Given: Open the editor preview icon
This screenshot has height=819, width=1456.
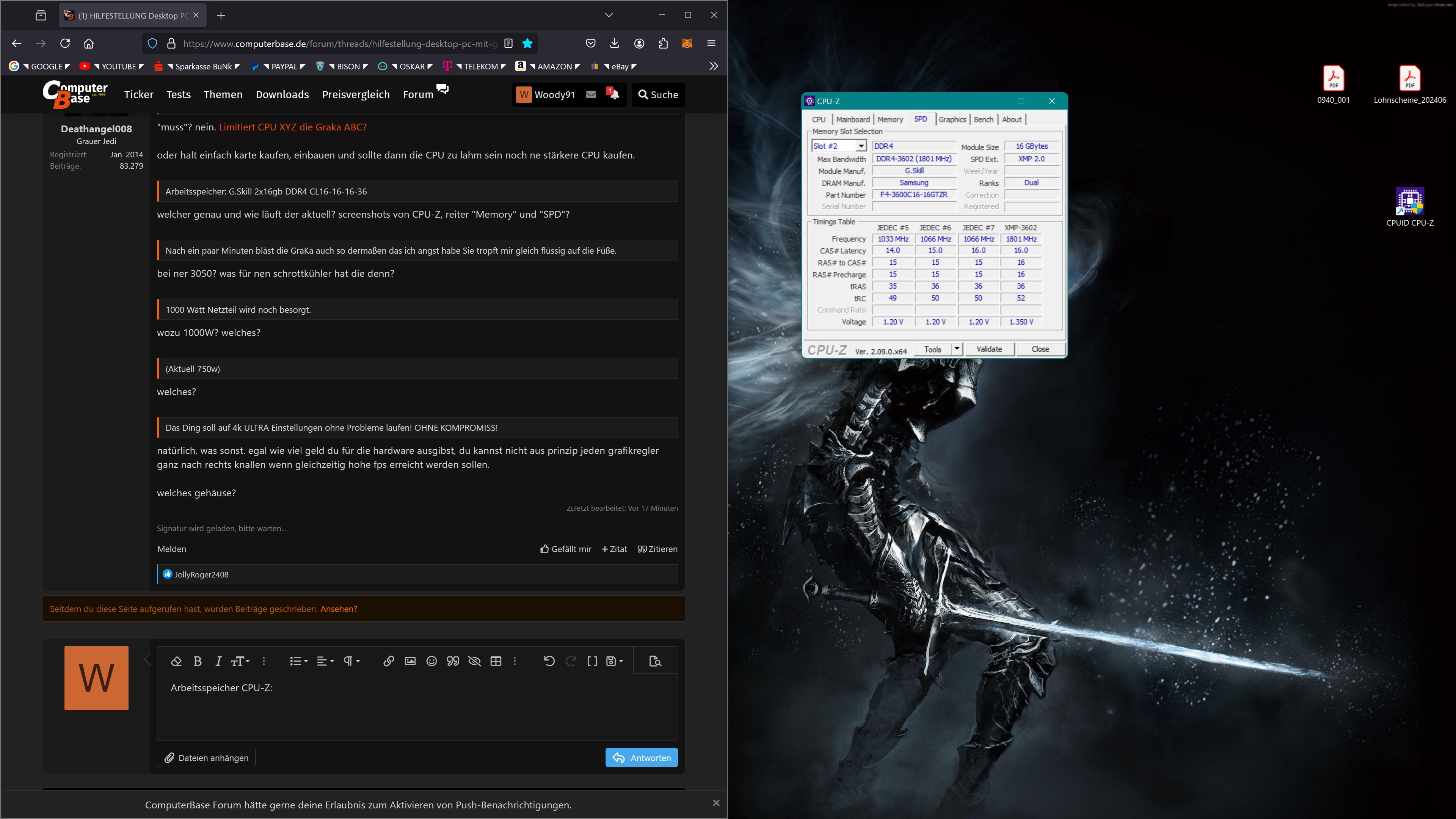Looking at the screenshot, I should 655,661.
